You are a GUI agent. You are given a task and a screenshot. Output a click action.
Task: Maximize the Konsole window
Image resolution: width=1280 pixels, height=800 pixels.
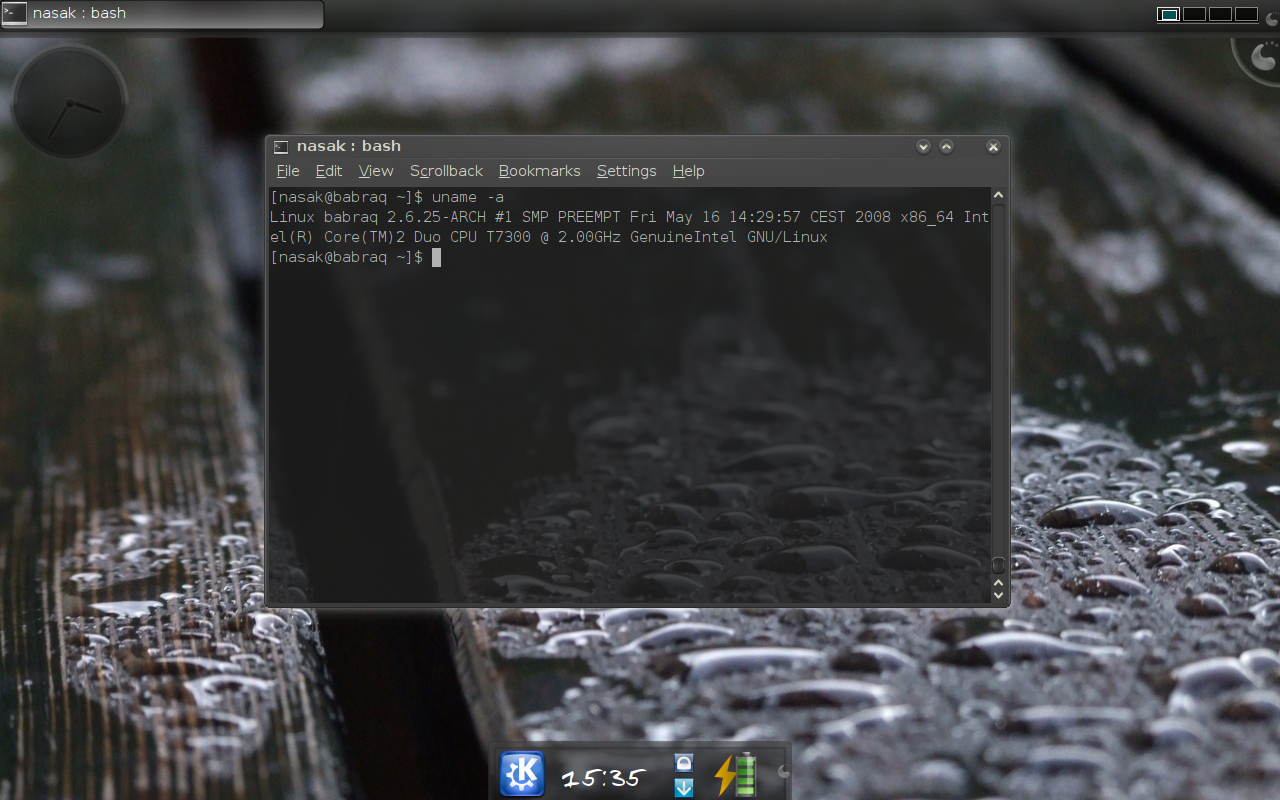coord(946,147)
